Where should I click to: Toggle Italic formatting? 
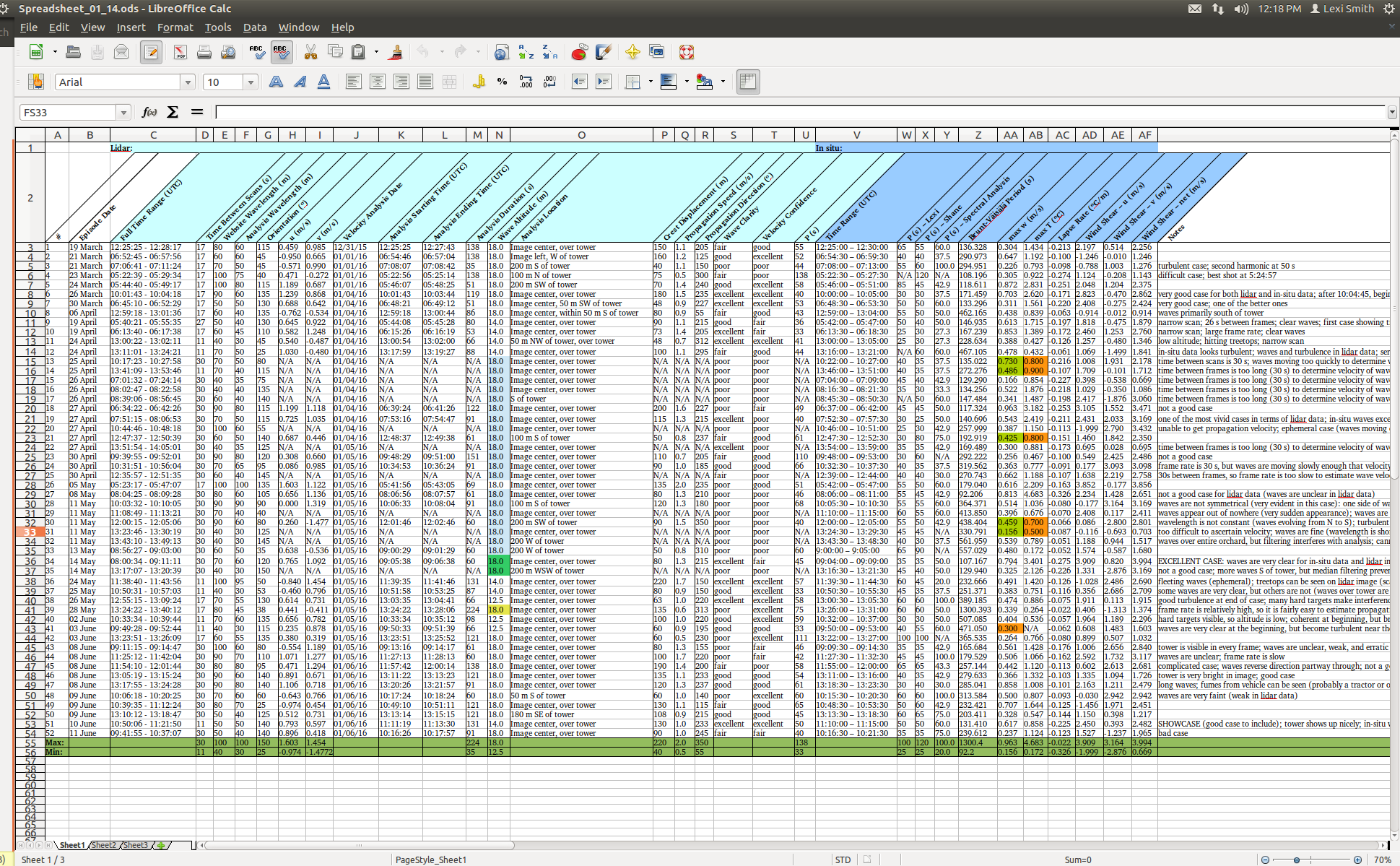[300, 82]
